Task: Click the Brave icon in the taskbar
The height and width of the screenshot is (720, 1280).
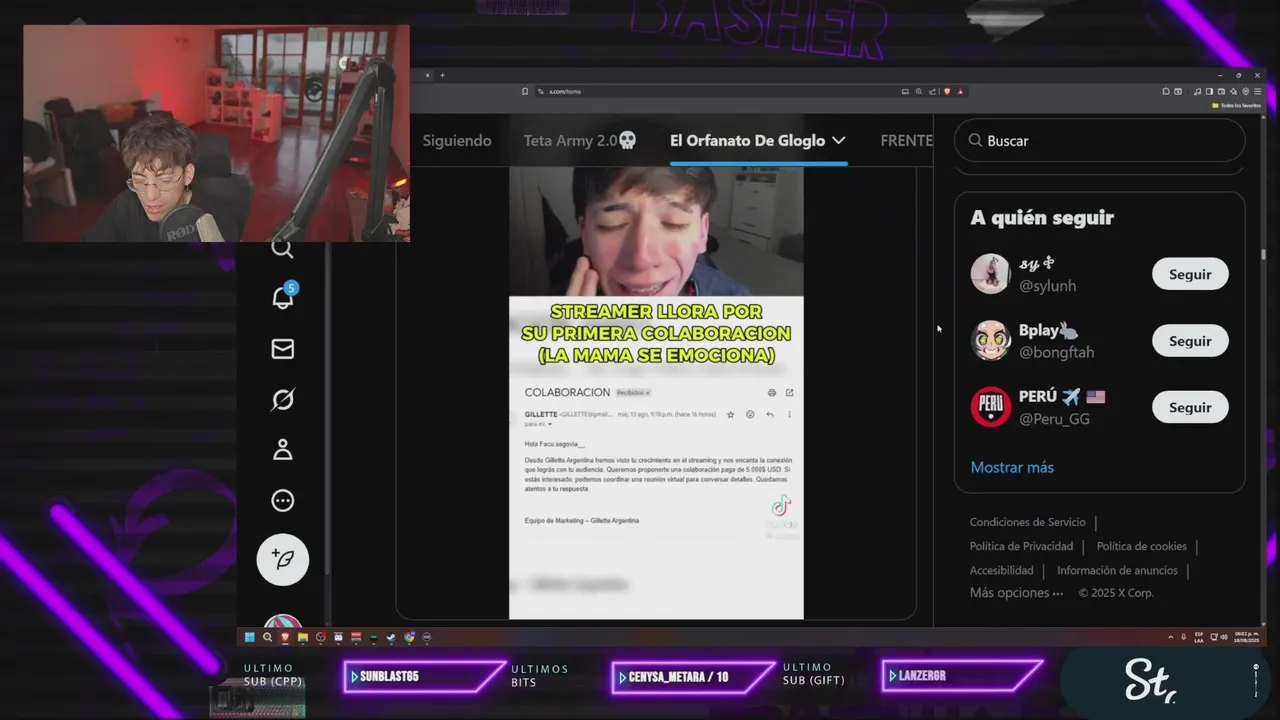Action: [285, 637]
